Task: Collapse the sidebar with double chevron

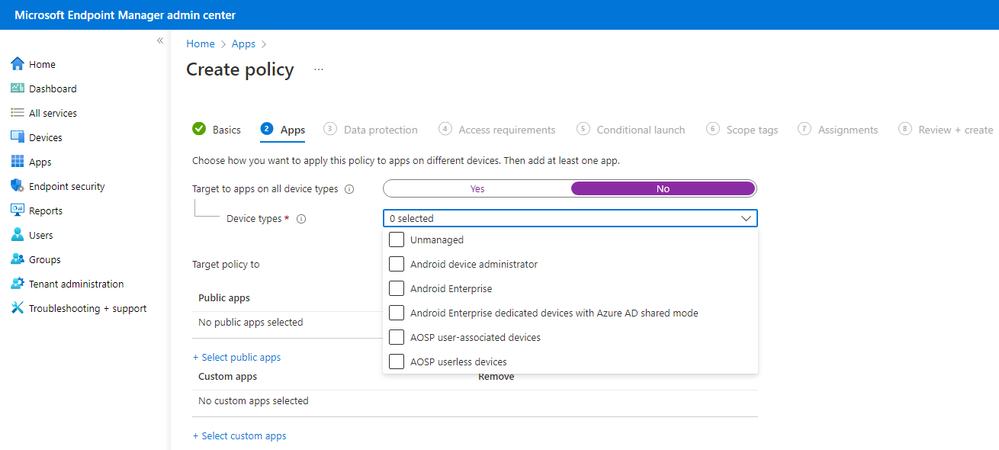Action: (x=160, y=40)
